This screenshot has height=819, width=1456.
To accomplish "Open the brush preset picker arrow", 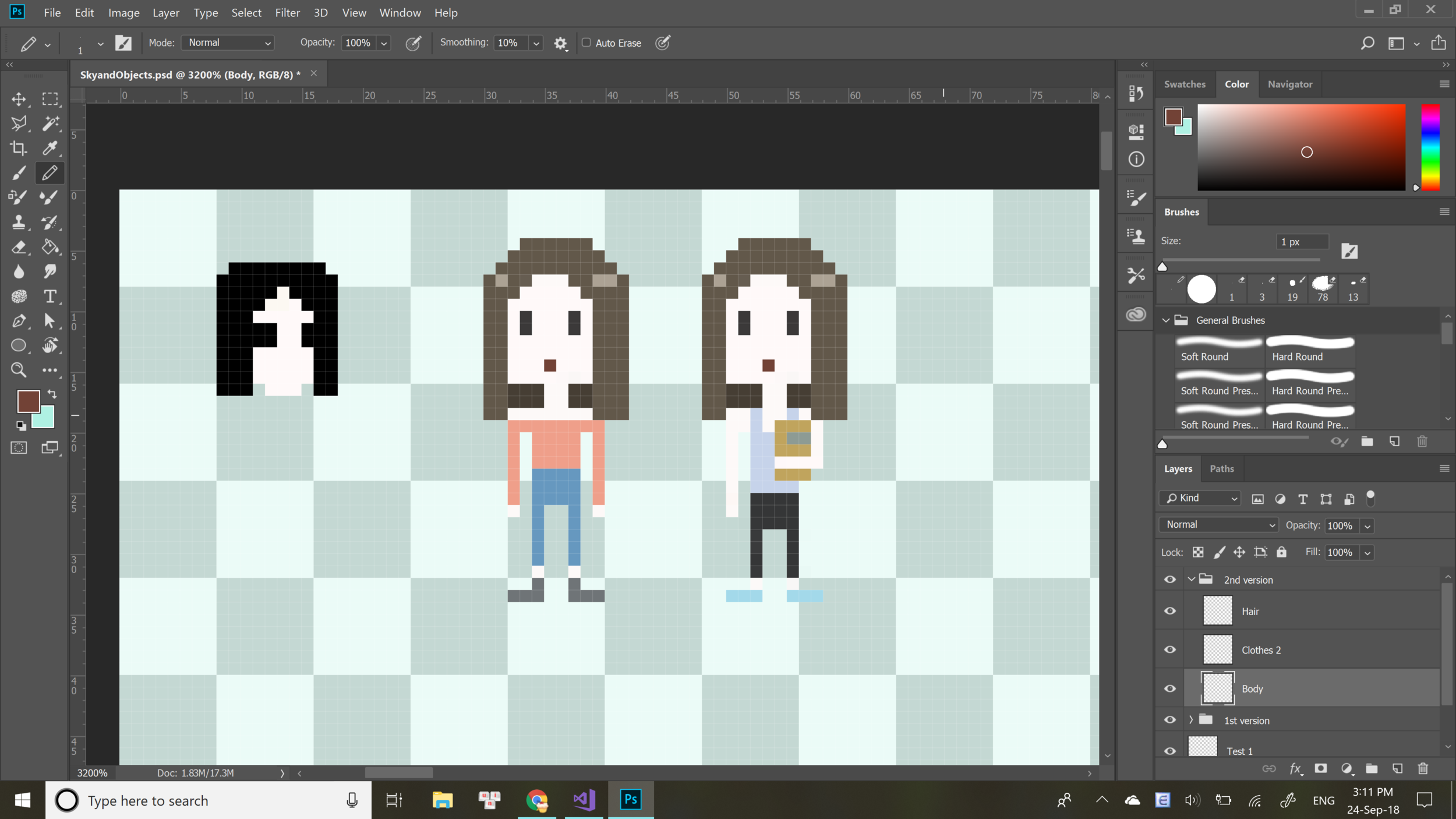I will coord(100,44).
